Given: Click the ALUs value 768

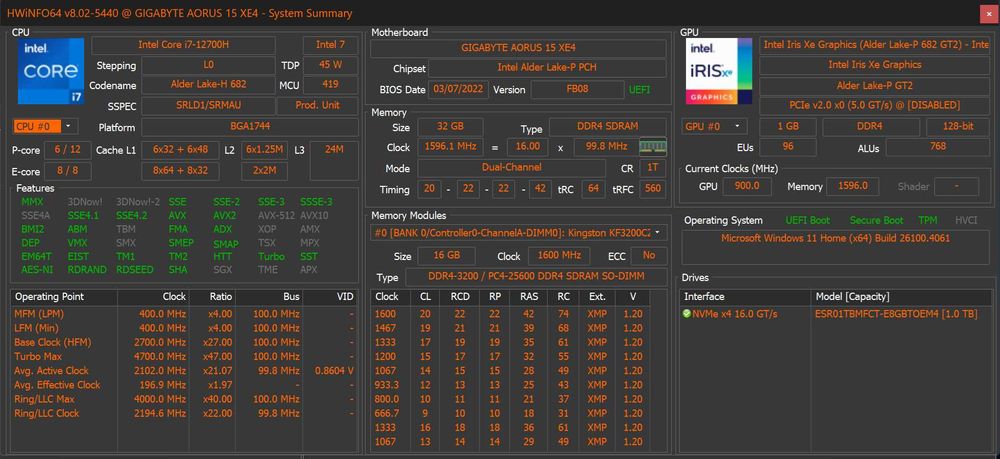Looking at the screenshot, I should coord(938,147).
